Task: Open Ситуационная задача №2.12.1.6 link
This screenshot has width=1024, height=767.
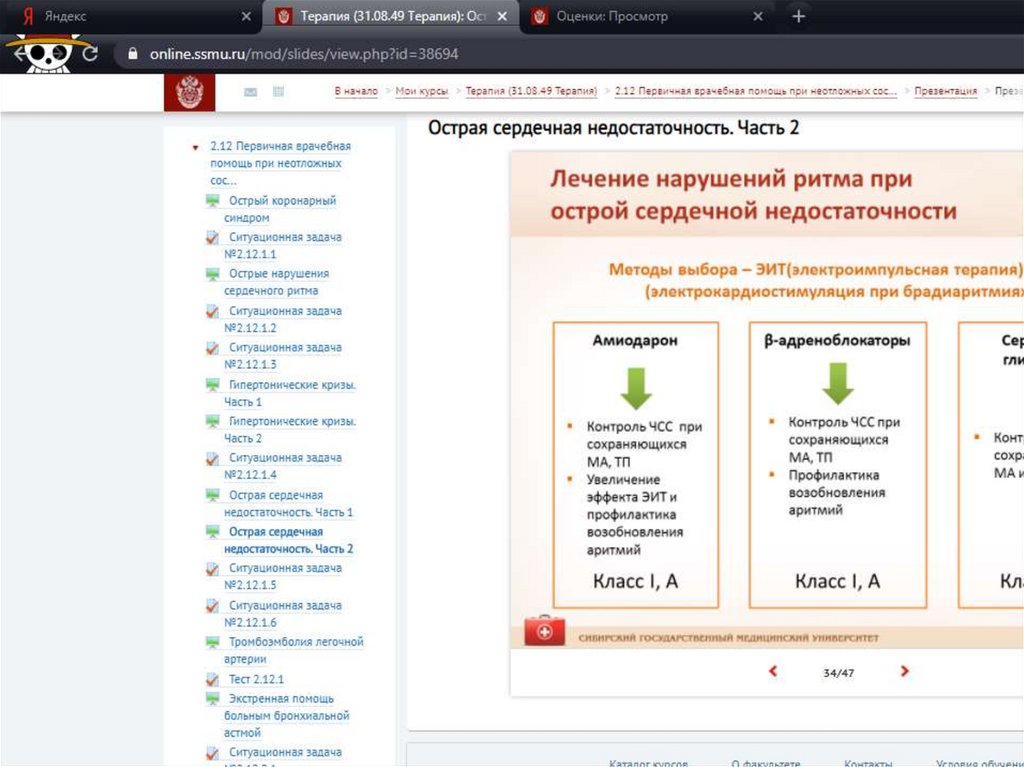Action: [x=283, y=614]
